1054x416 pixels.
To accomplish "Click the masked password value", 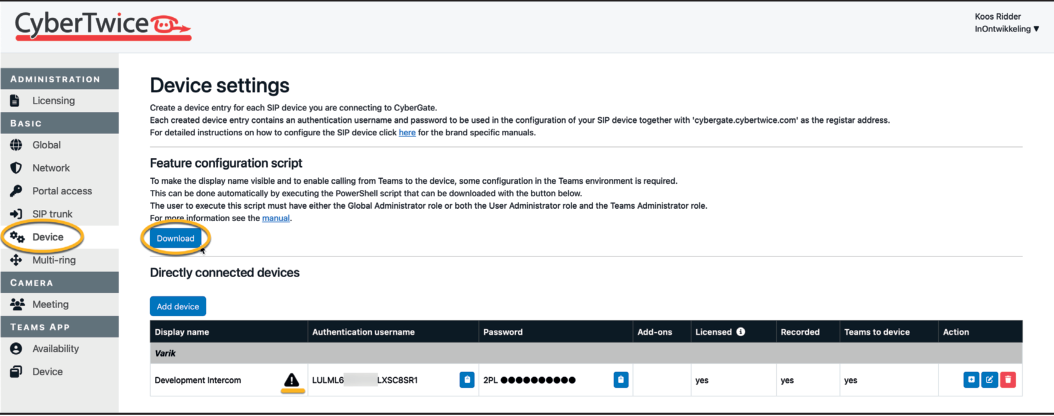I will coord(530,380).
